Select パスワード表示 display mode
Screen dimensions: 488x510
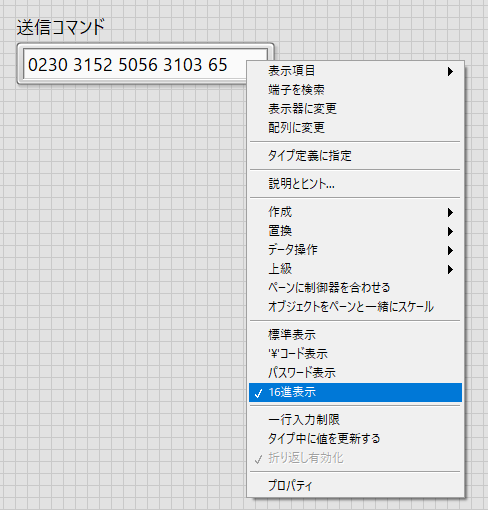(355, 373)
